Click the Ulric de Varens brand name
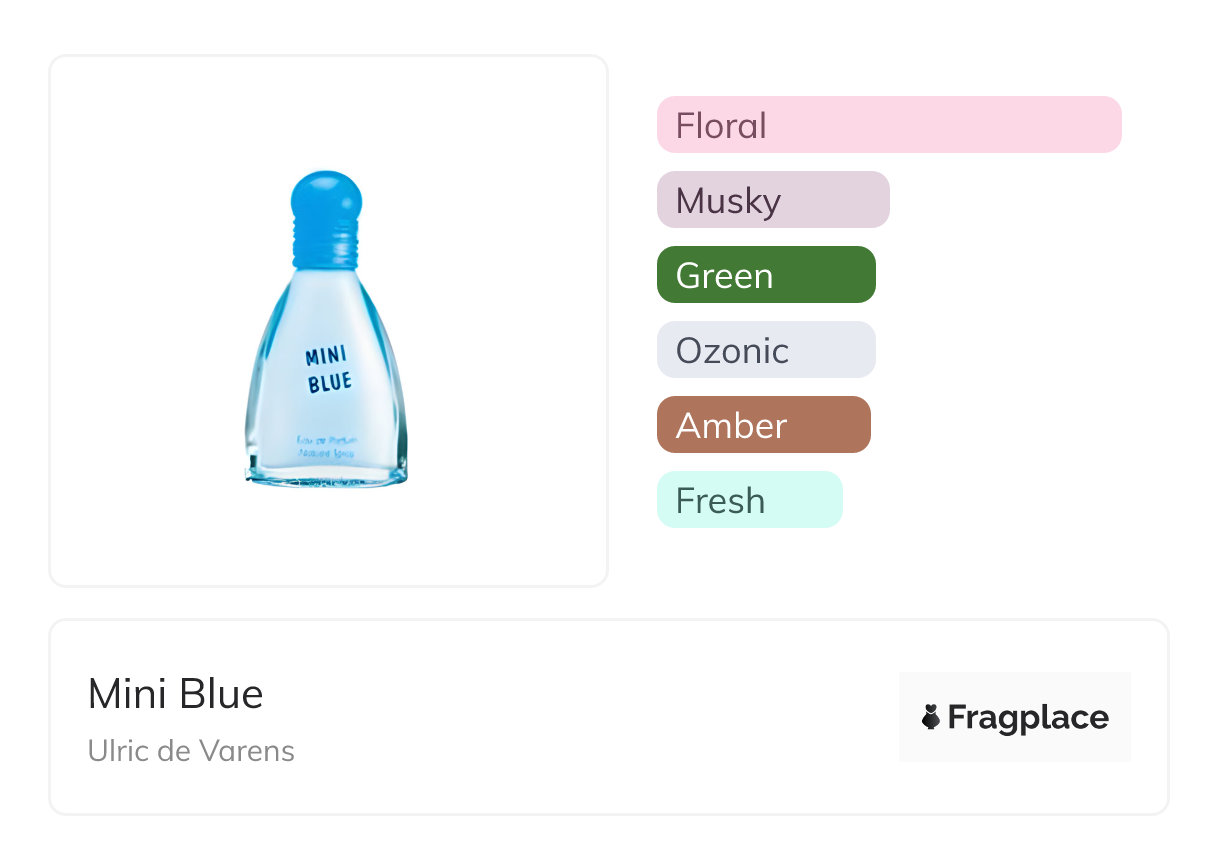Image resolution: width=1218 pixels, height=864 pixels. pyautogui.click(x=191, y=751)
